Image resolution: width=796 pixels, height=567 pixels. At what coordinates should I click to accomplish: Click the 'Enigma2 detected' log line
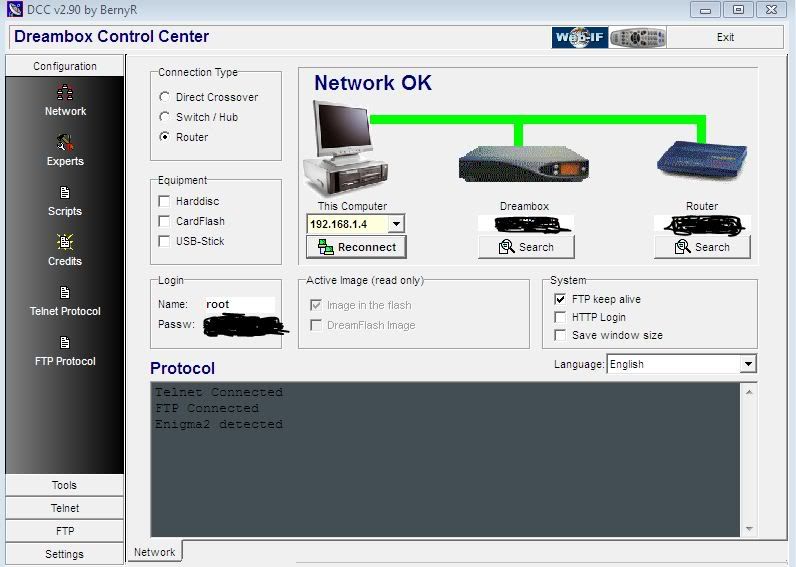click(219, 424)
